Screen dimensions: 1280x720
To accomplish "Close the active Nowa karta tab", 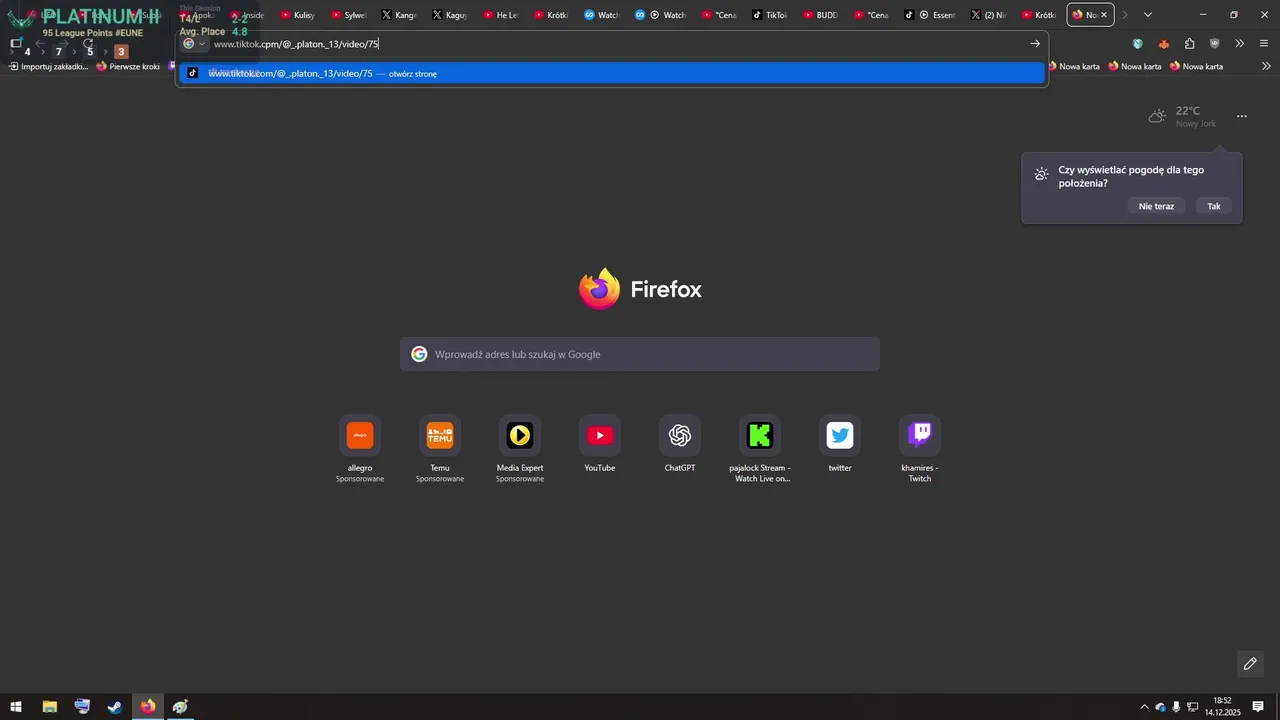I will [1104, 15].
